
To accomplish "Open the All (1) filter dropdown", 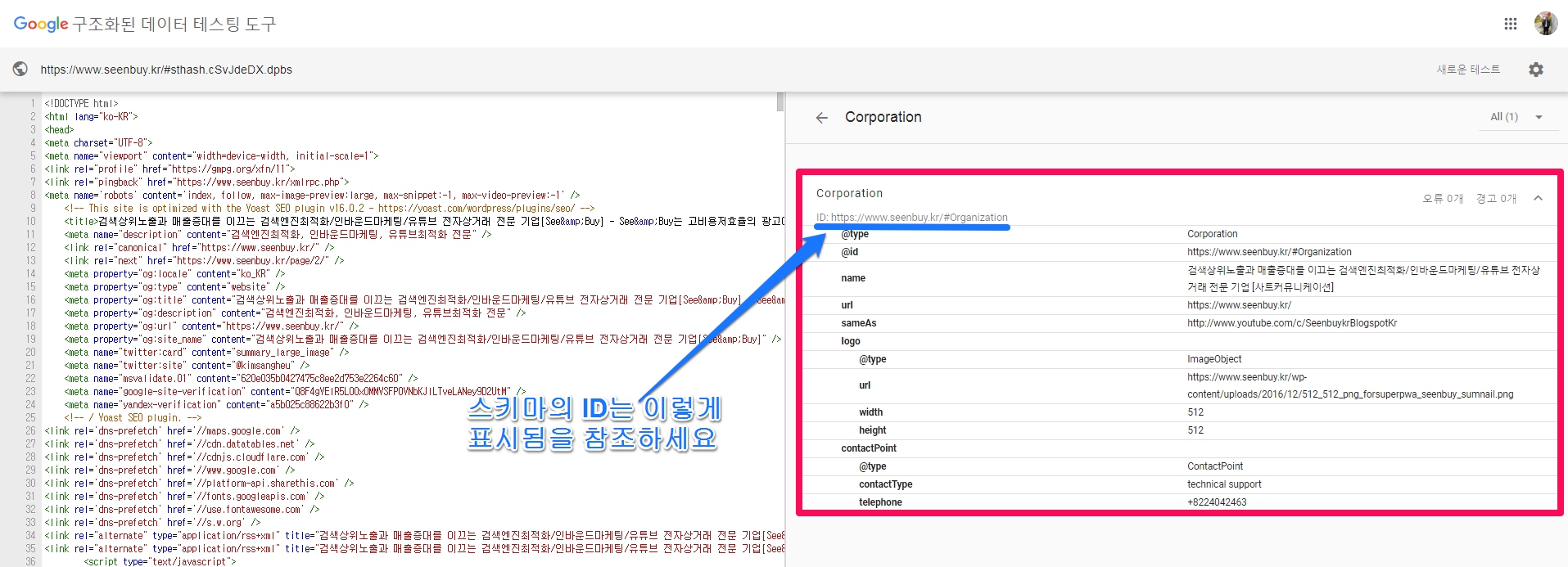I will [x=1516, y=117].
